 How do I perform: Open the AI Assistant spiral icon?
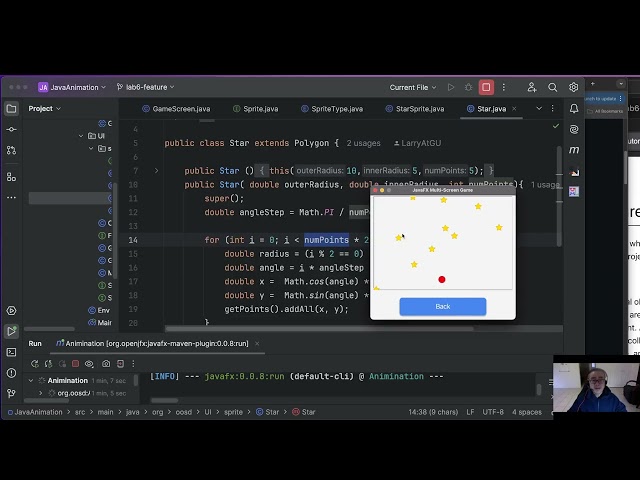(x=574, y=129)
